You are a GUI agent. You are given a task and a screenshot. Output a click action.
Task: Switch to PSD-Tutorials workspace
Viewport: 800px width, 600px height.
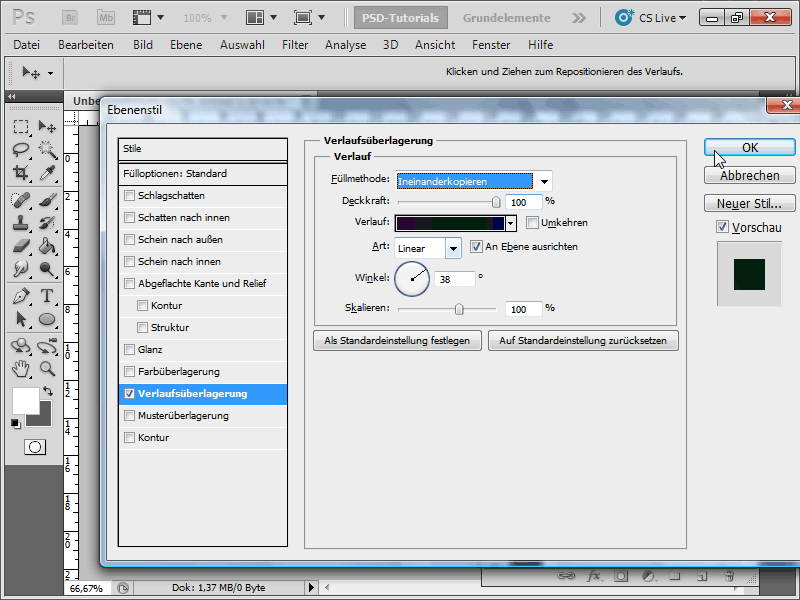pyautogui.click(x=401, y=18)
